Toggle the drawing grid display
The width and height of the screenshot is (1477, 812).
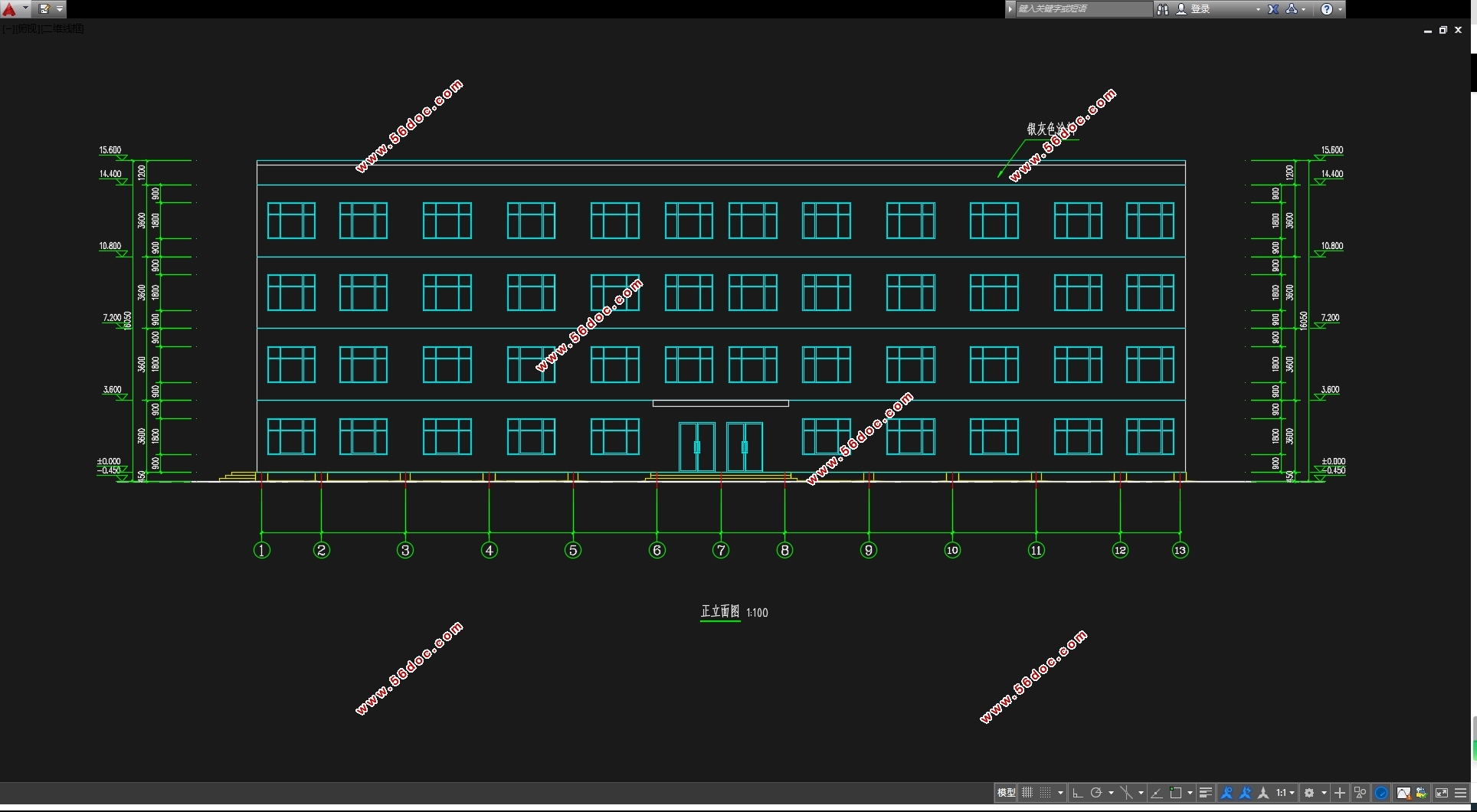(1027, 793)
